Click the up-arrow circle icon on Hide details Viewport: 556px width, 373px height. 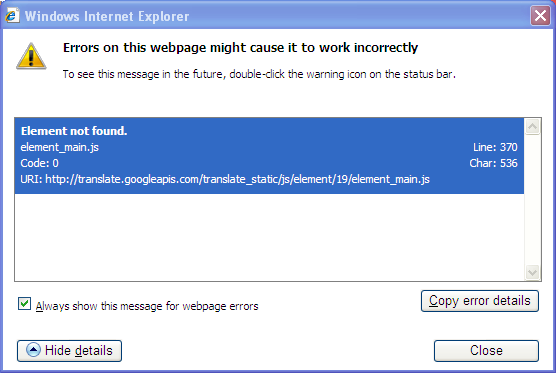tap(33, 350)
